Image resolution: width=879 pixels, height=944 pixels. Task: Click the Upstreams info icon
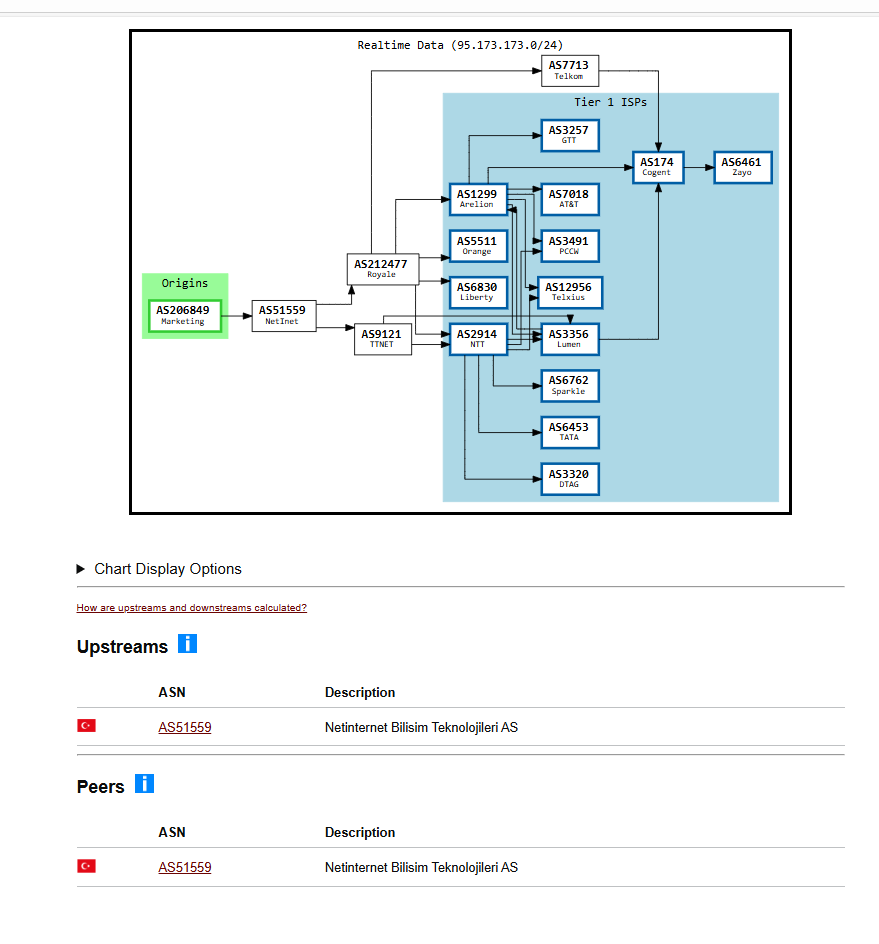187,644
